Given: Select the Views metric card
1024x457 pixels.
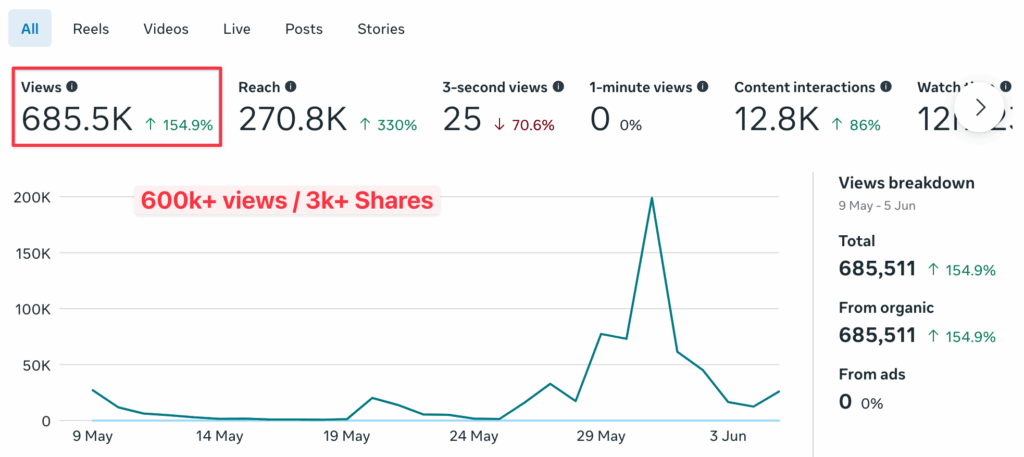Looking at the screenshot, I should coord(116,108).
